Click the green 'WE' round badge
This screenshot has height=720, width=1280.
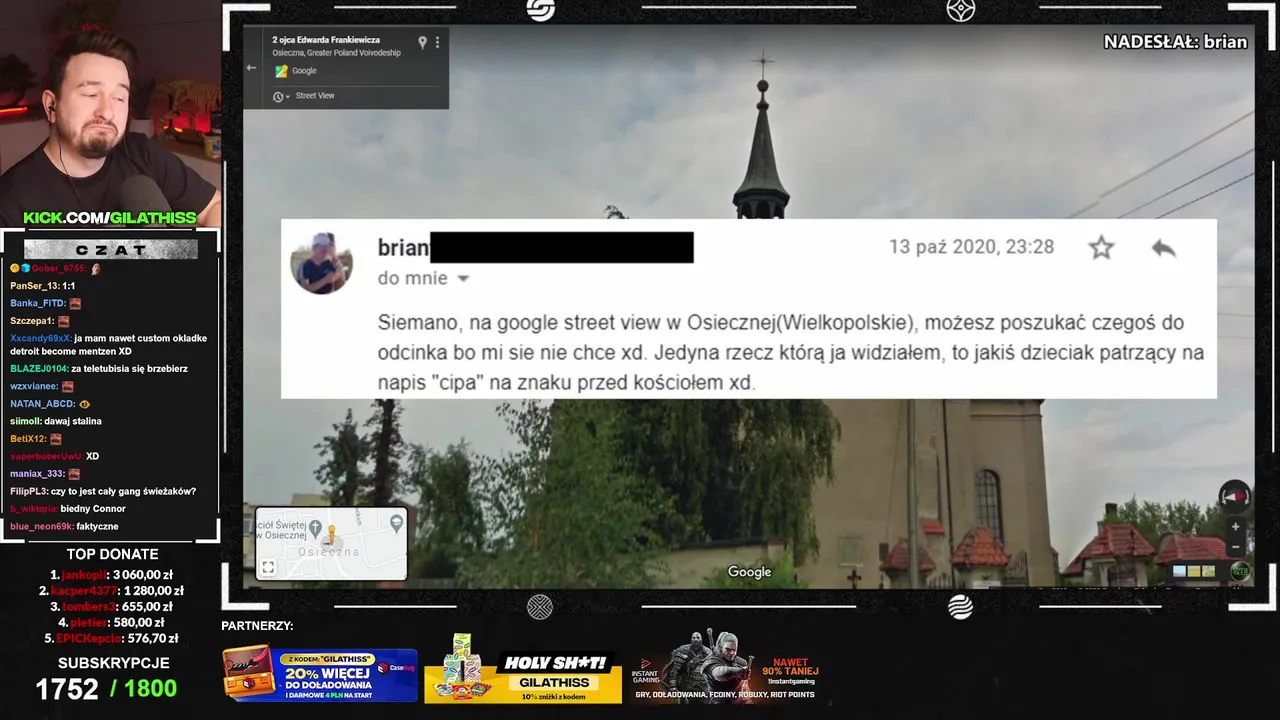pyautogui.click(x=1240, y=572)
